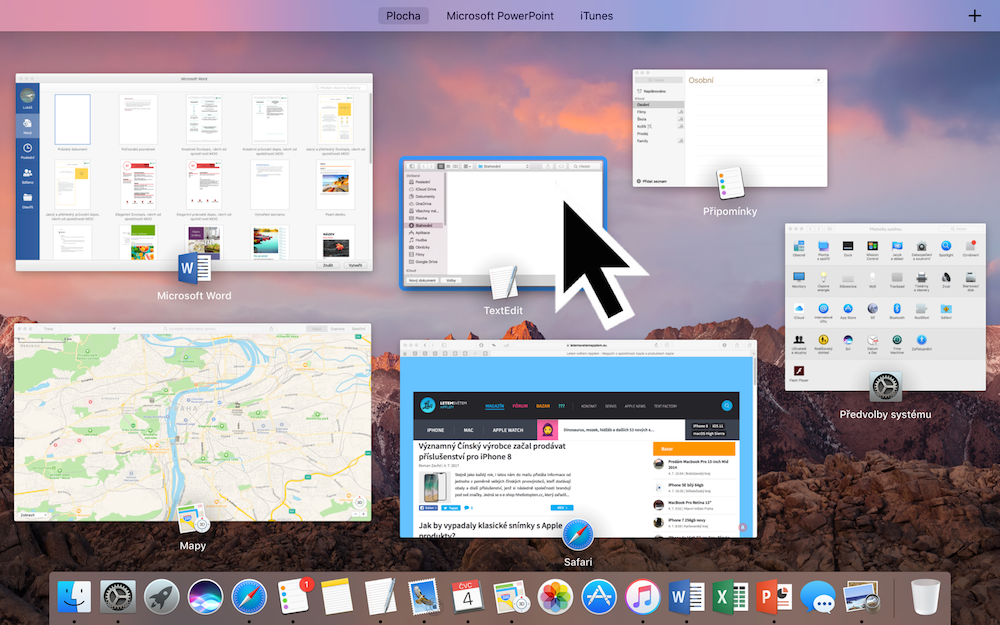Open APPLE WATCH menu on Safari webpage
This screenshot has height=625, width=1000.
coord(508,430)
